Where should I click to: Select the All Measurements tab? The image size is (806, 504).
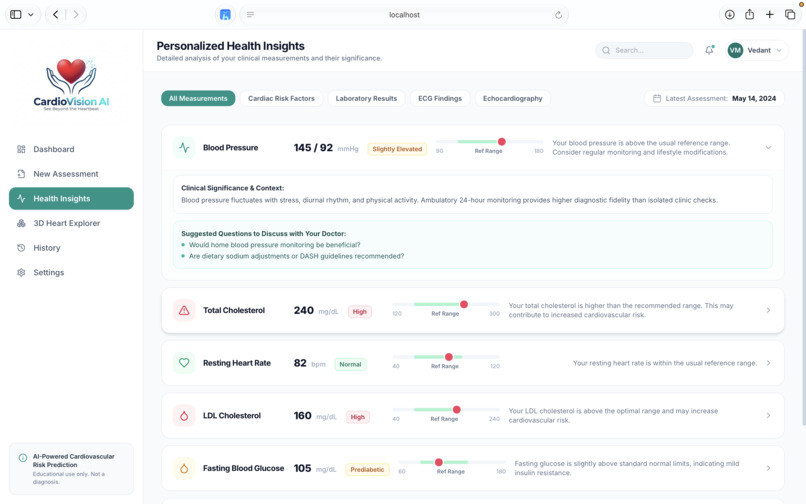(198, 98)
